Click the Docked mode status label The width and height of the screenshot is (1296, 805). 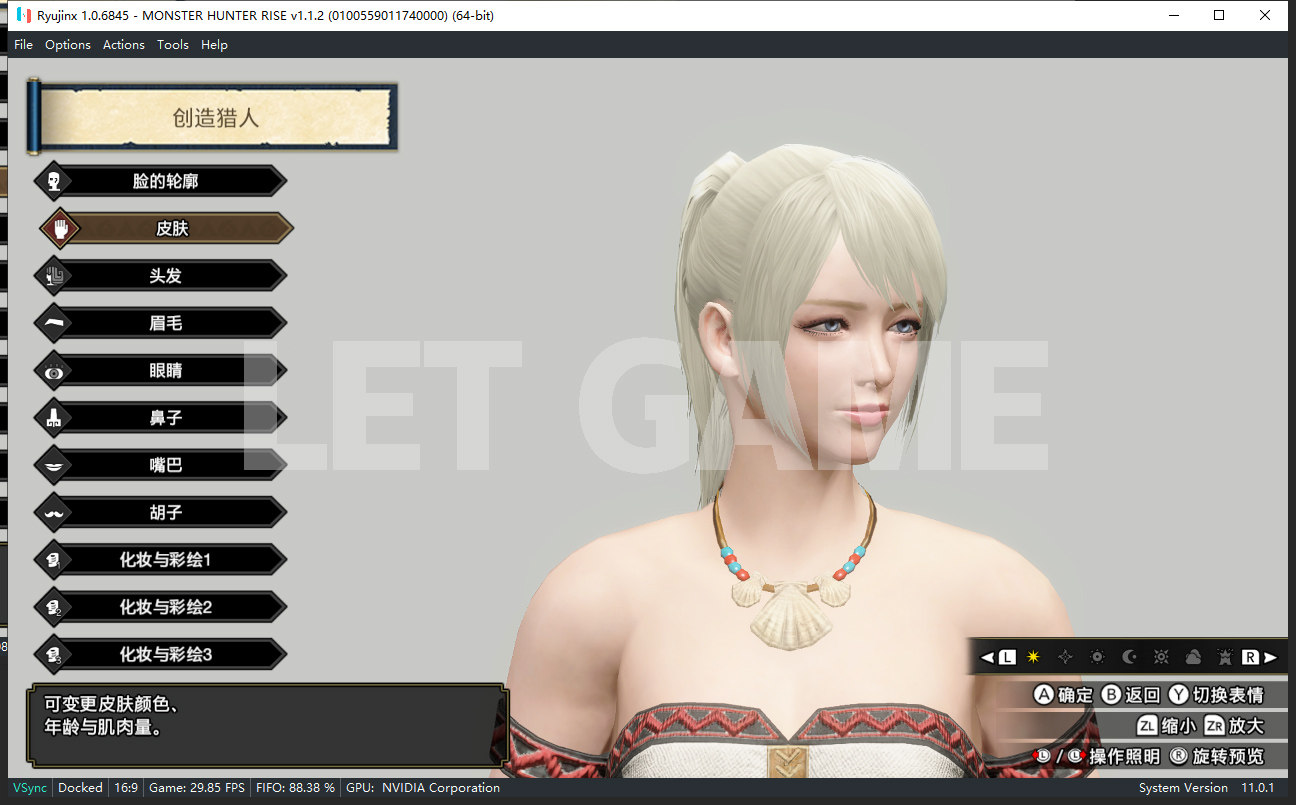(x=80, y=787)
